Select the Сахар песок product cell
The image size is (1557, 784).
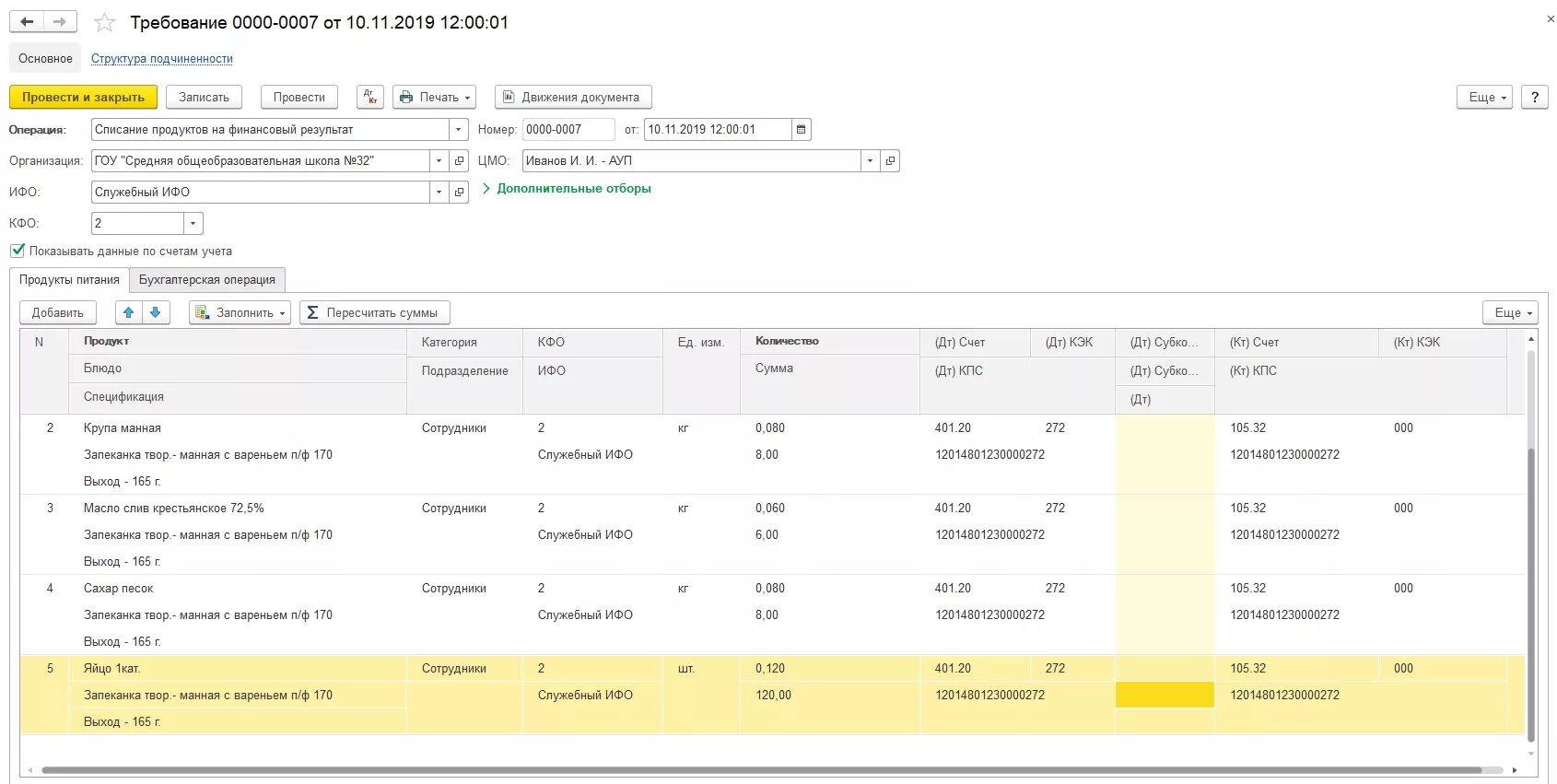[239, 589]
